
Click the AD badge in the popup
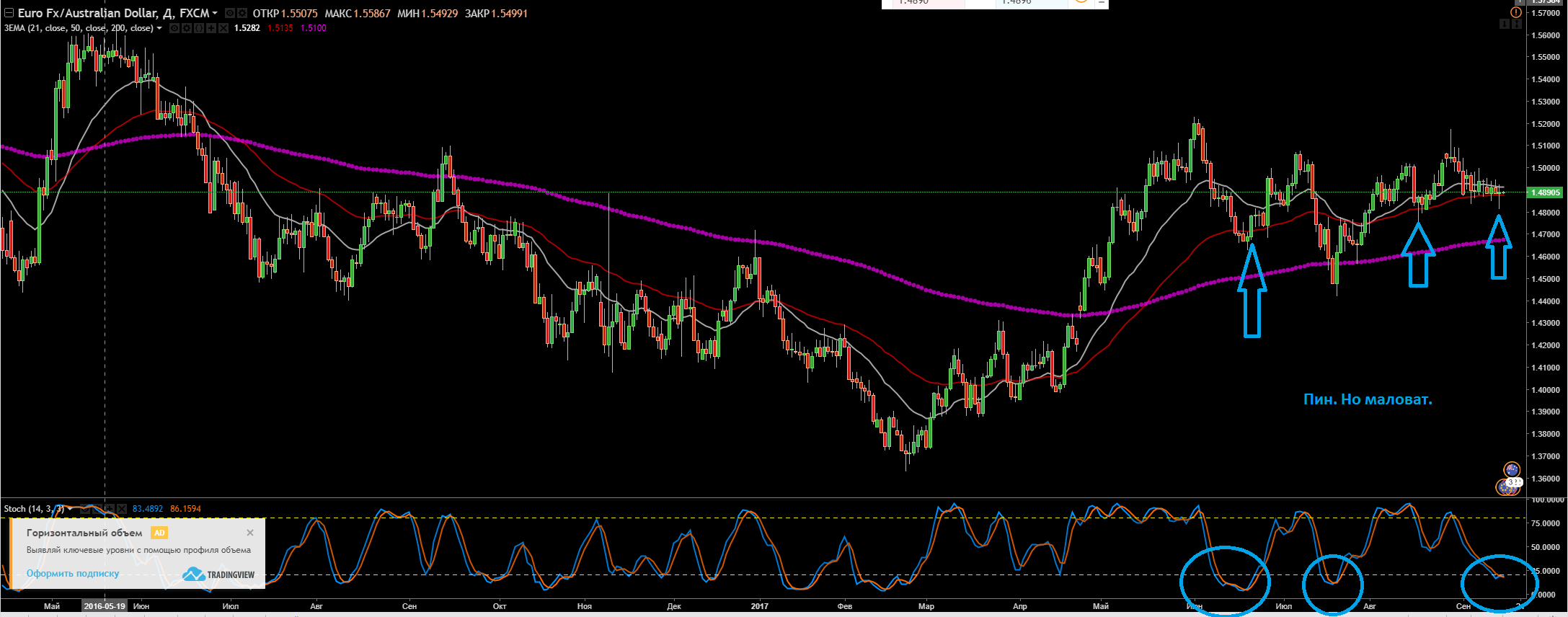tap(159, 533)
